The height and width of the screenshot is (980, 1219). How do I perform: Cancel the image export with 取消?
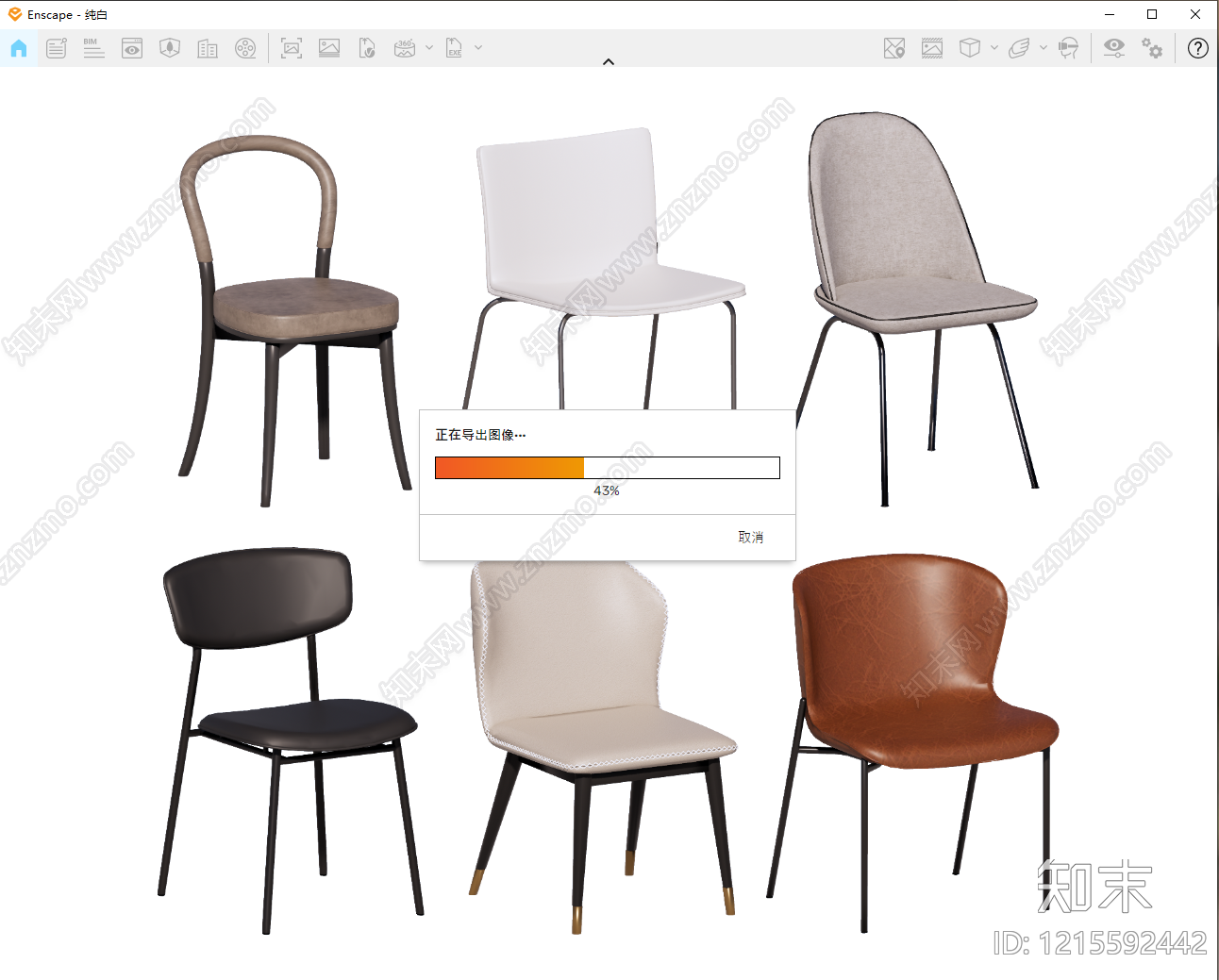click(751, 537)
